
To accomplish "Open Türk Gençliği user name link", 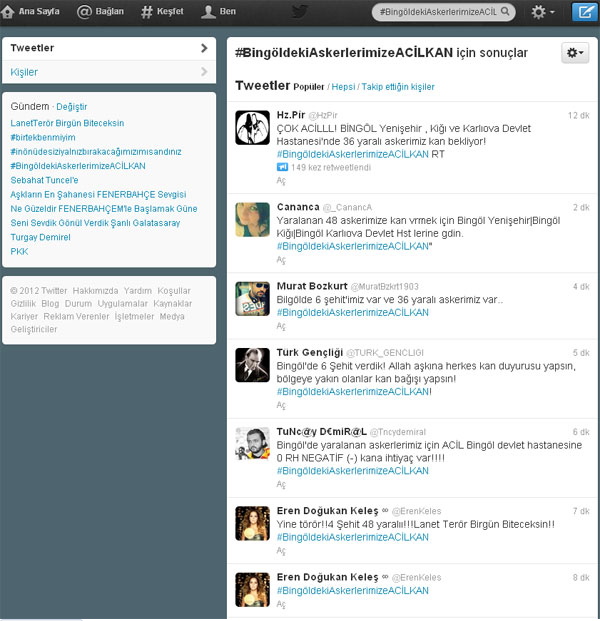I will [310, 352].
